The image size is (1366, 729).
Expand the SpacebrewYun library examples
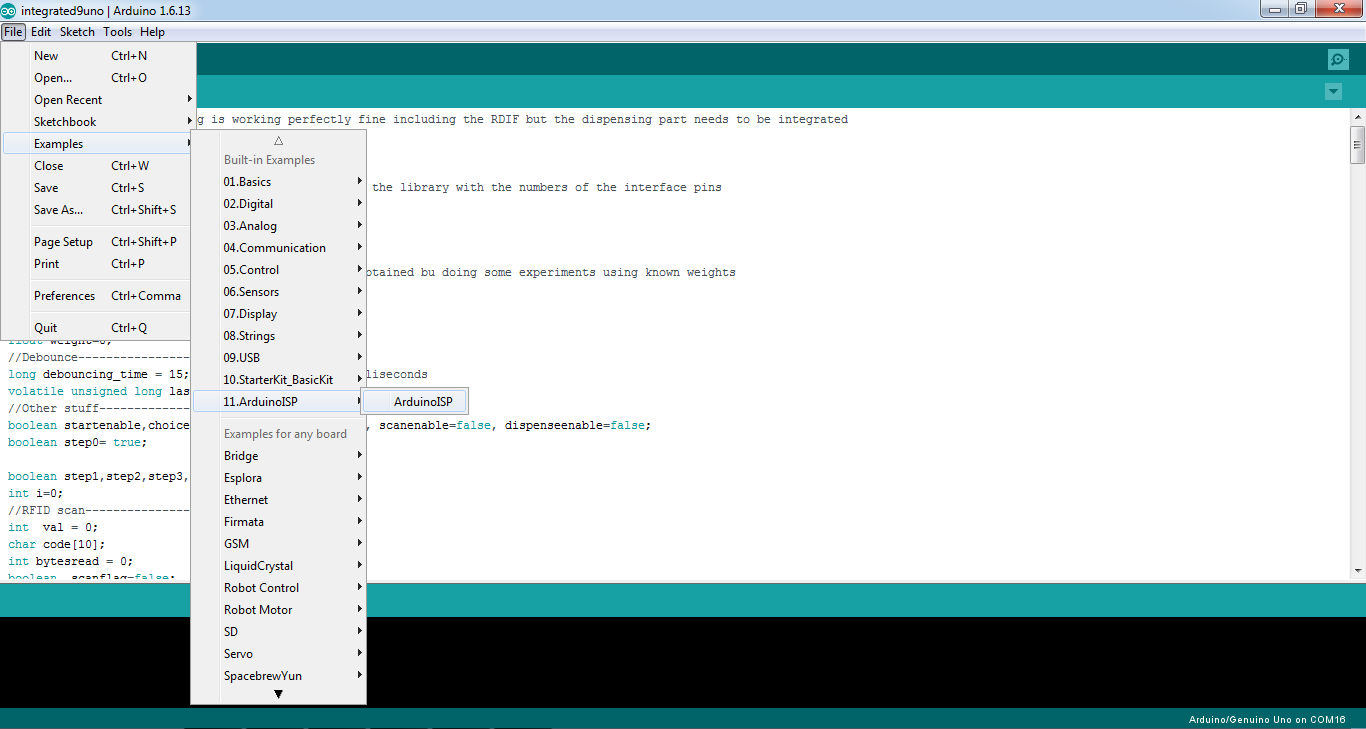click(x=279, y=676)
